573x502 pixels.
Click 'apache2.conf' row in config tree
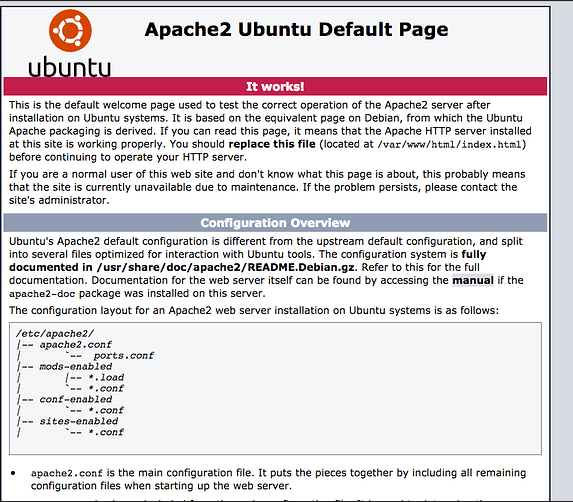tap(75, 345)
